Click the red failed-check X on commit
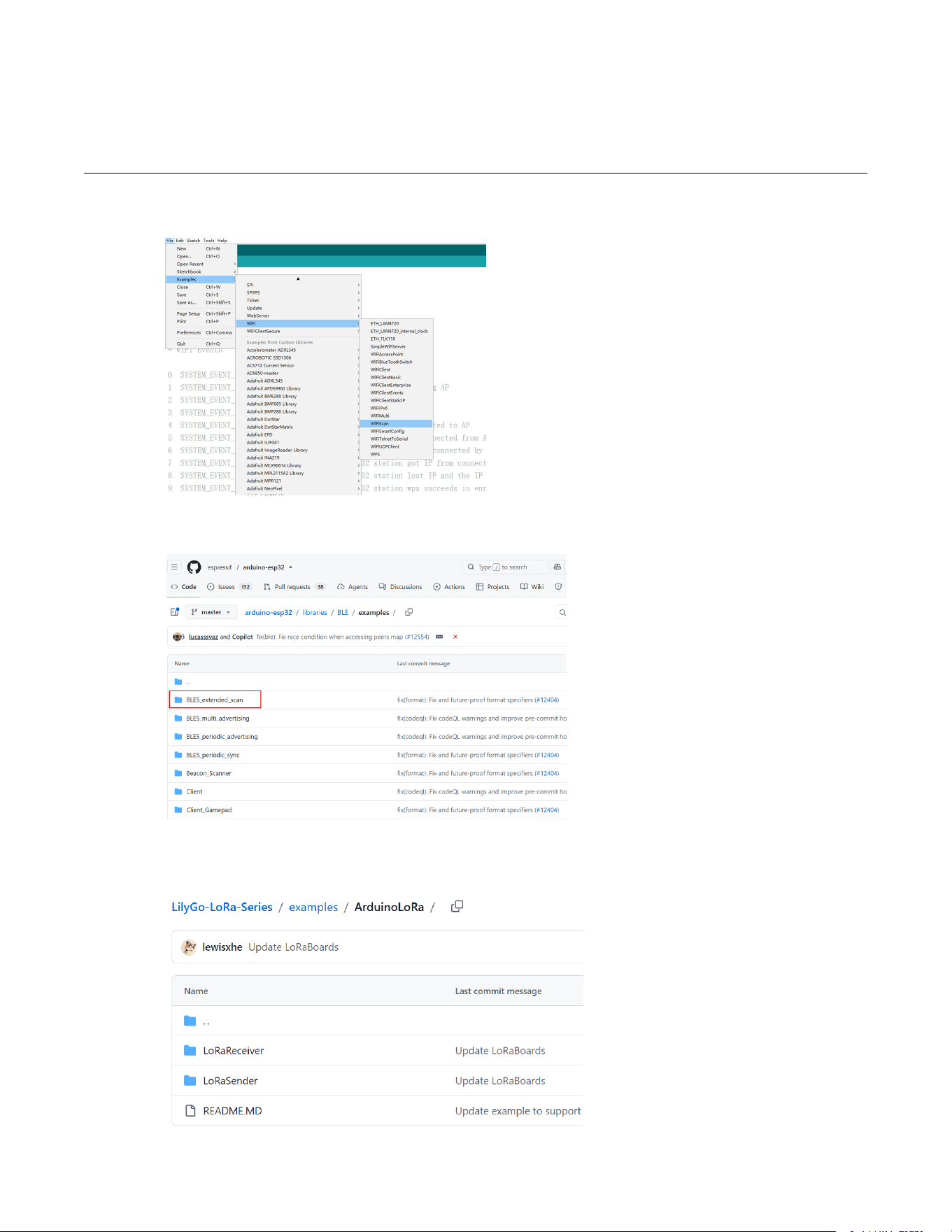 [x=455, y=637]
